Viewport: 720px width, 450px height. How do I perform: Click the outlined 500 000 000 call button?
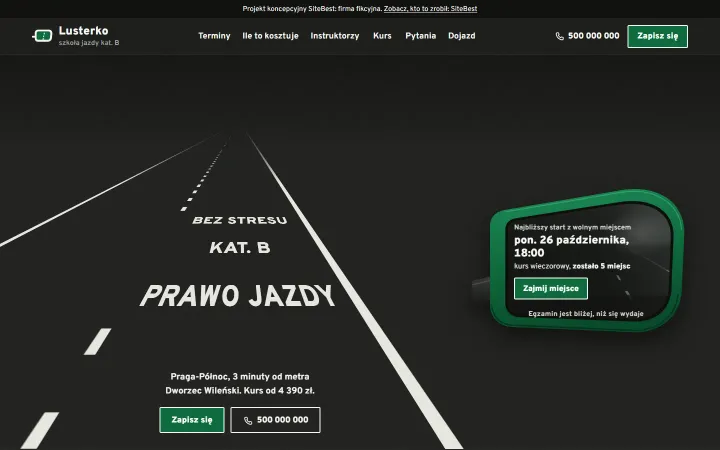tap(276, 420)
